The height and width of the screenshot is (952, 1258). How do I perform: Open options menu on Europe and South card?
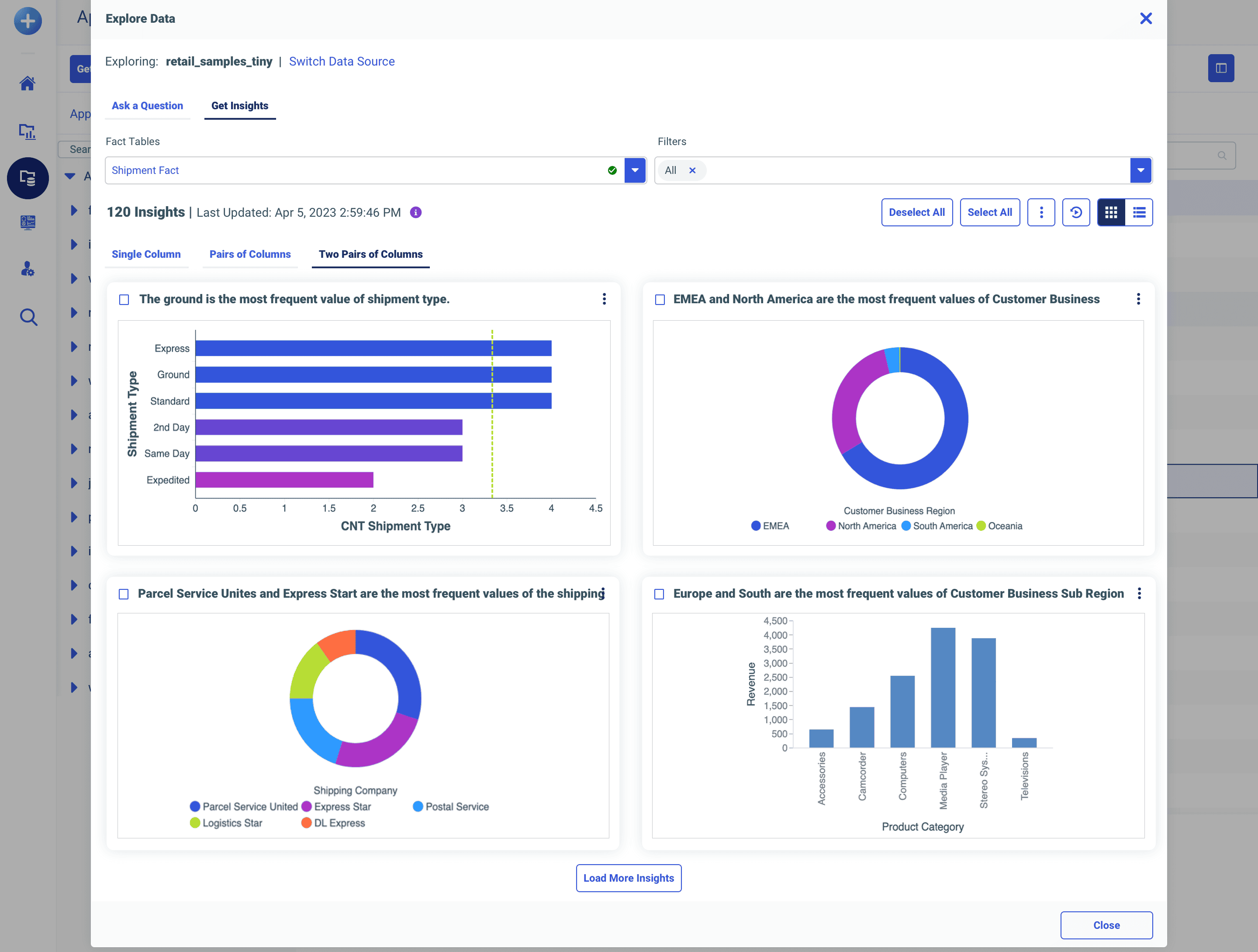(1139, 593)
